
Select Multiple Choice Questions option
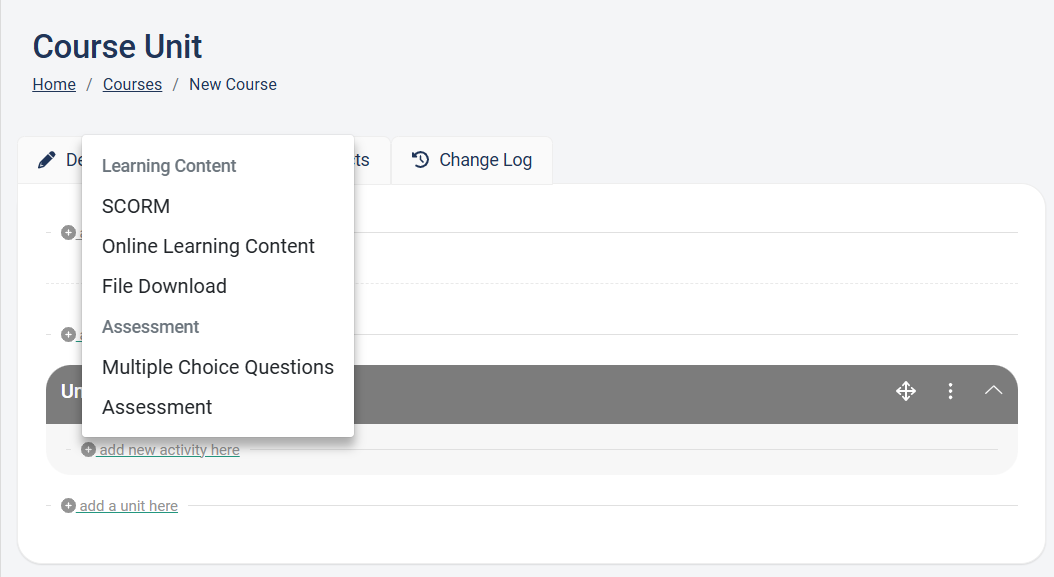pos(218,367)
